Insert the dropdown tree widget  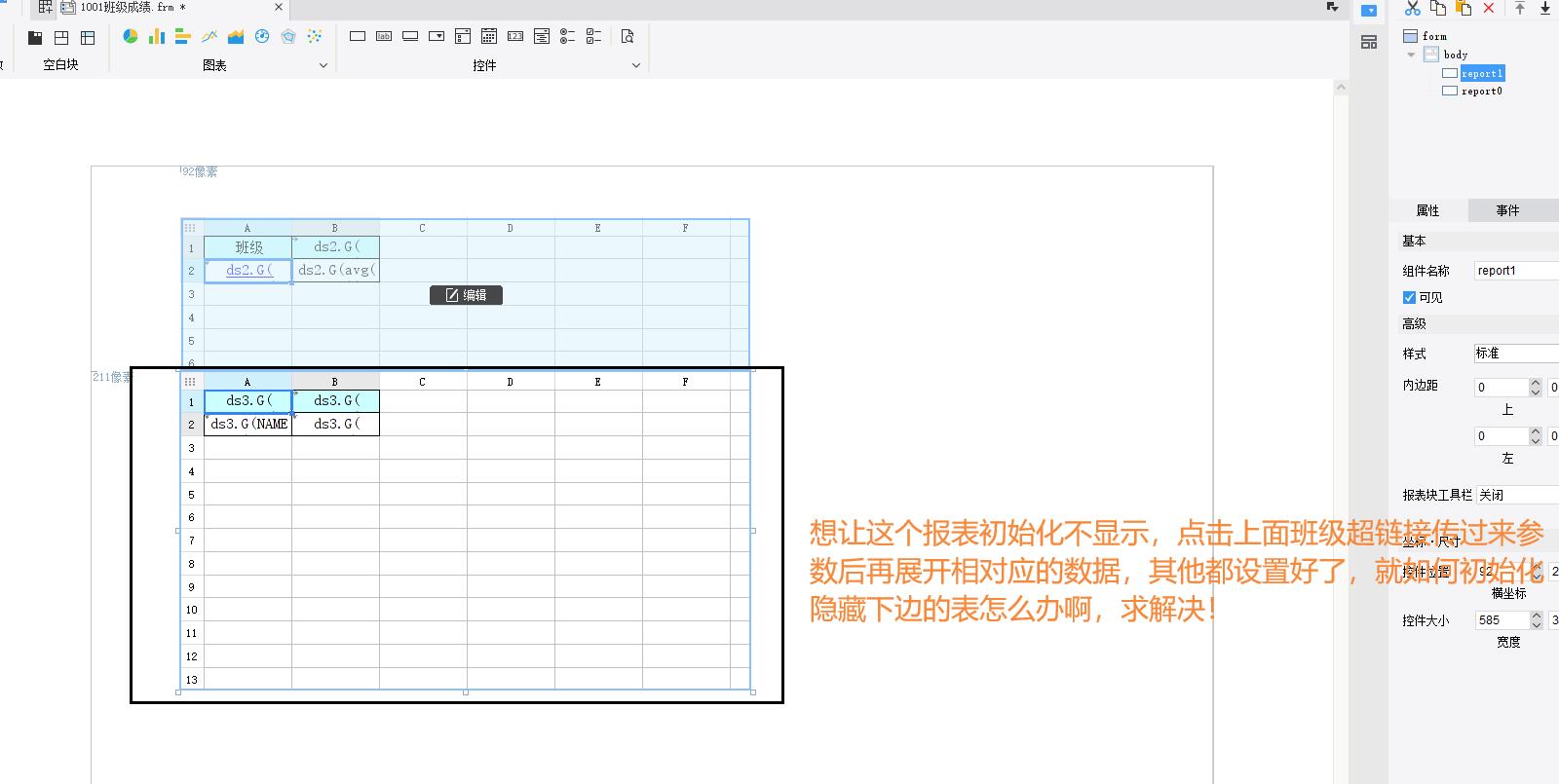pos(463,36)
